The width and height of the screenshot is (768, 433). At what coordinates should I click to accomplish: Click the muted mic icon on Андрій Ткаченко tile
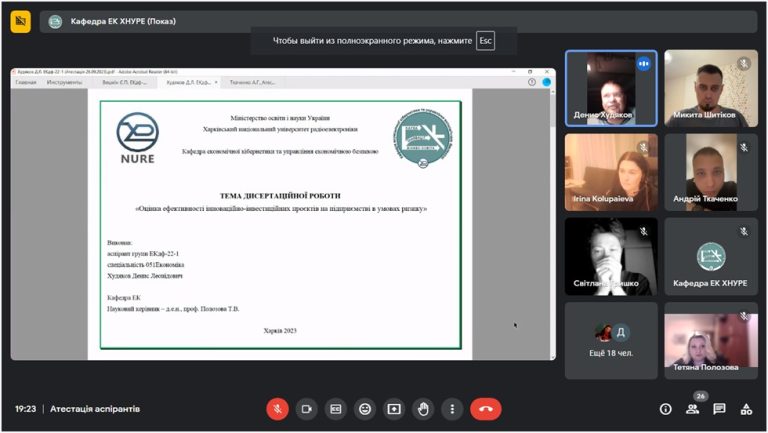(744, 147)
